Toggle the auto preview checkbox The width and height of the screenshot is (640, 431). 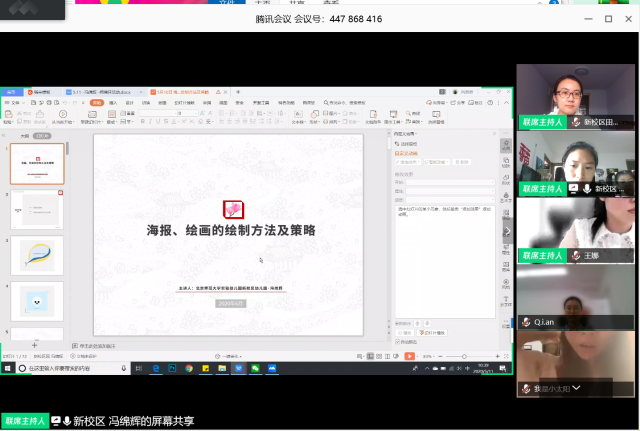click(x=398, y=342)
